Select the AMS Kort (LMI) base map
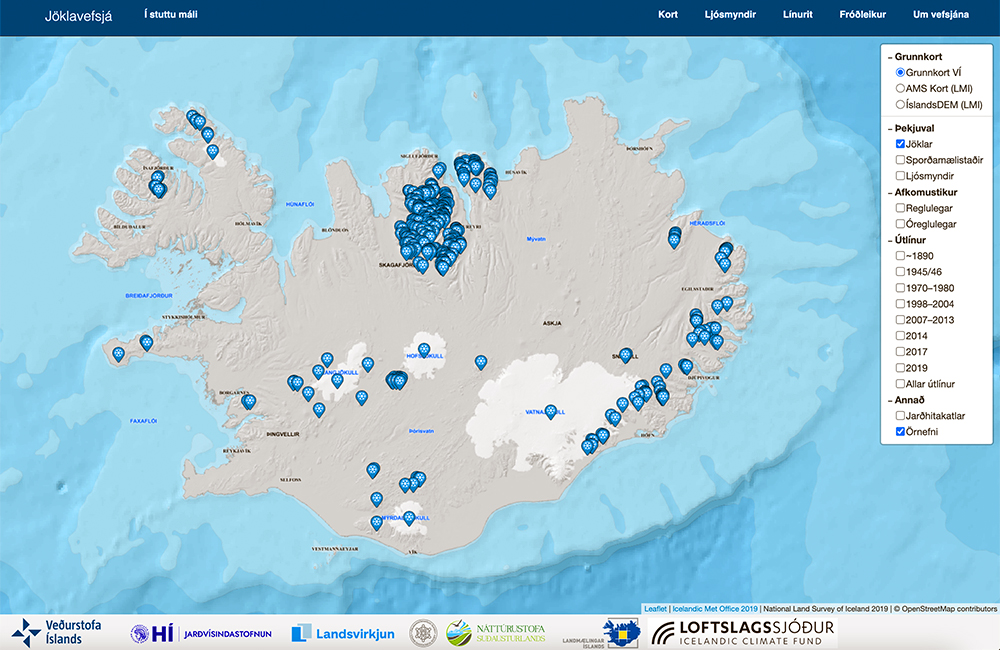1000x650 pixels. 900,89
